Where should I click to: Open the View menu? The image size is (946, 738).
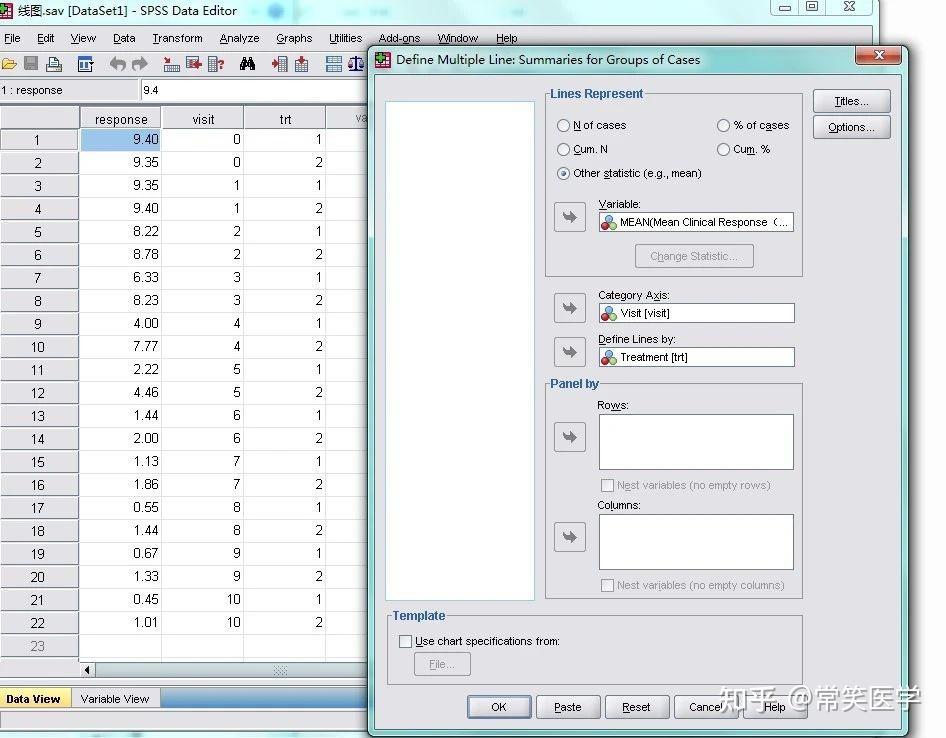coord(83,38)
